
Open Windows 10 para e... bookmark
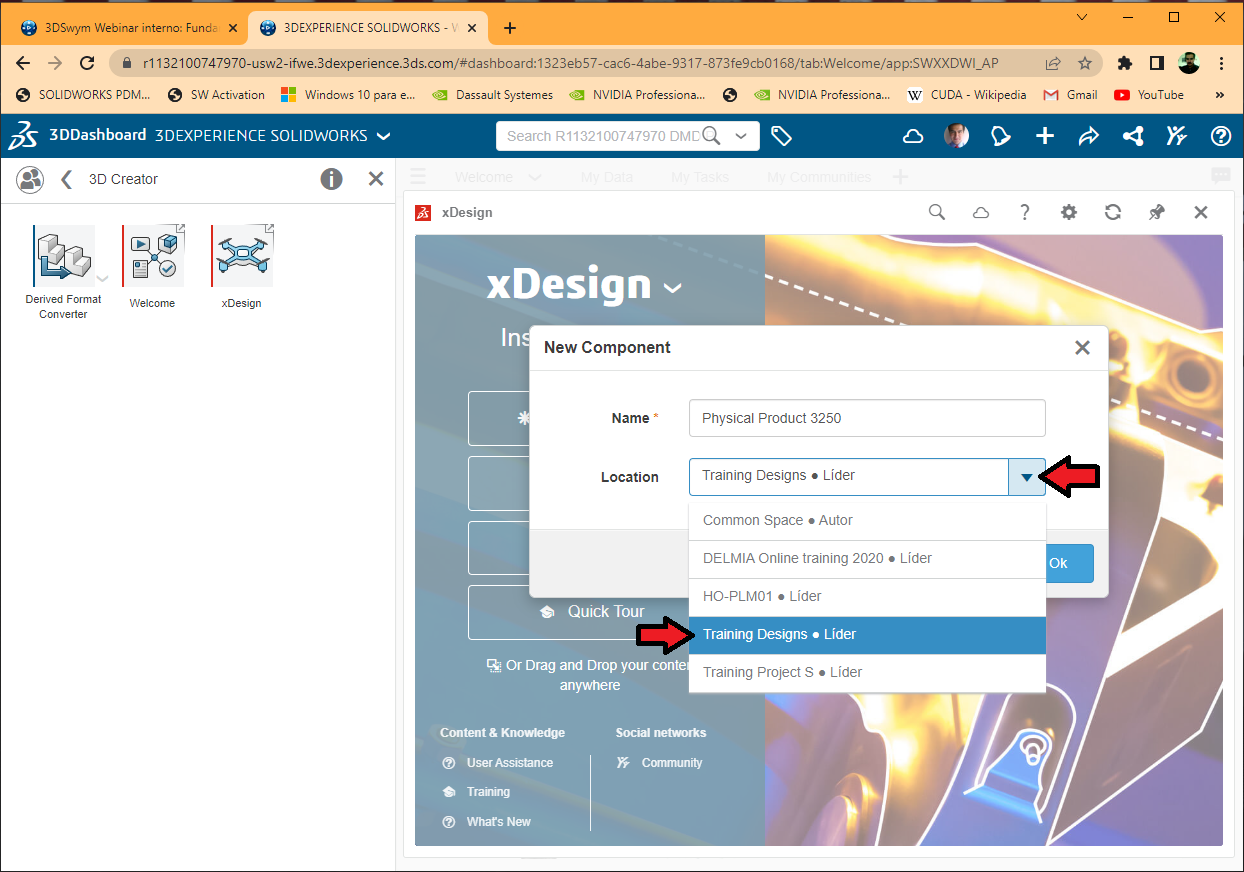pyautogui.click(x=348, y=95)
